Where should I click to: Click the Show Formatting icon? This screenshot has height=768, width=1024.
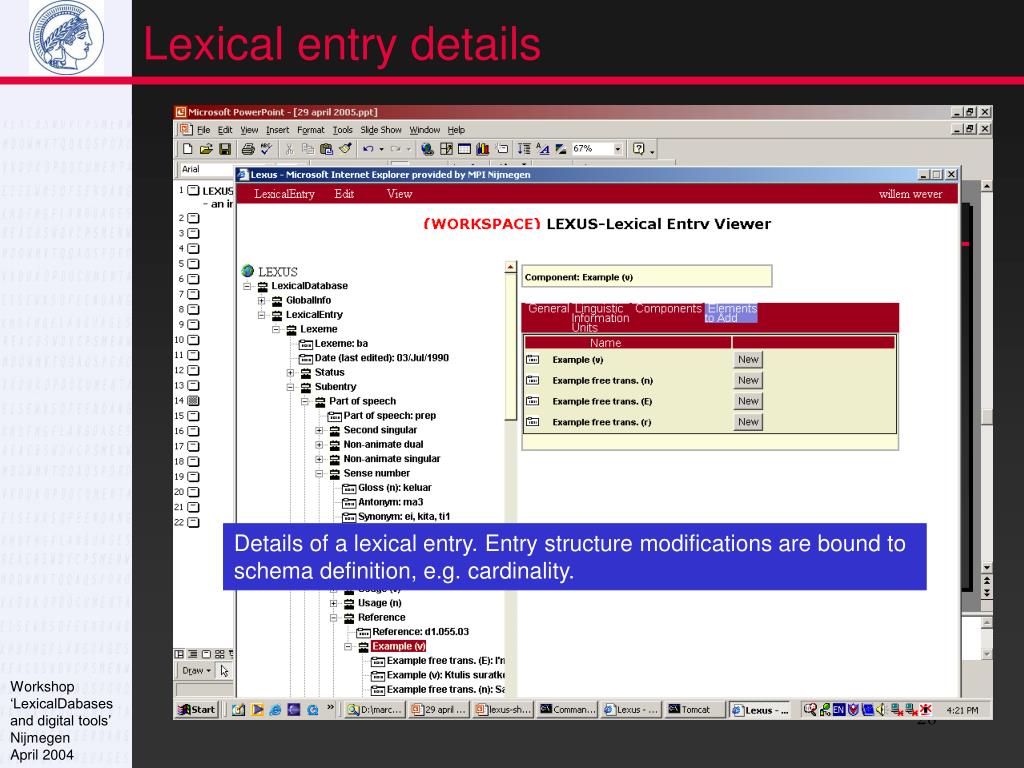coord(543,150)
